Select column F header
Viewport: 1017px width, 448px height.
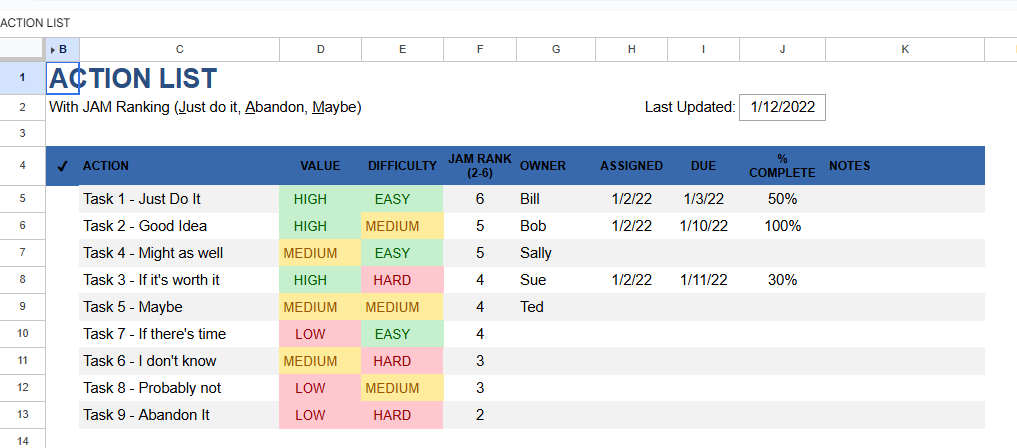pos(480,49)
